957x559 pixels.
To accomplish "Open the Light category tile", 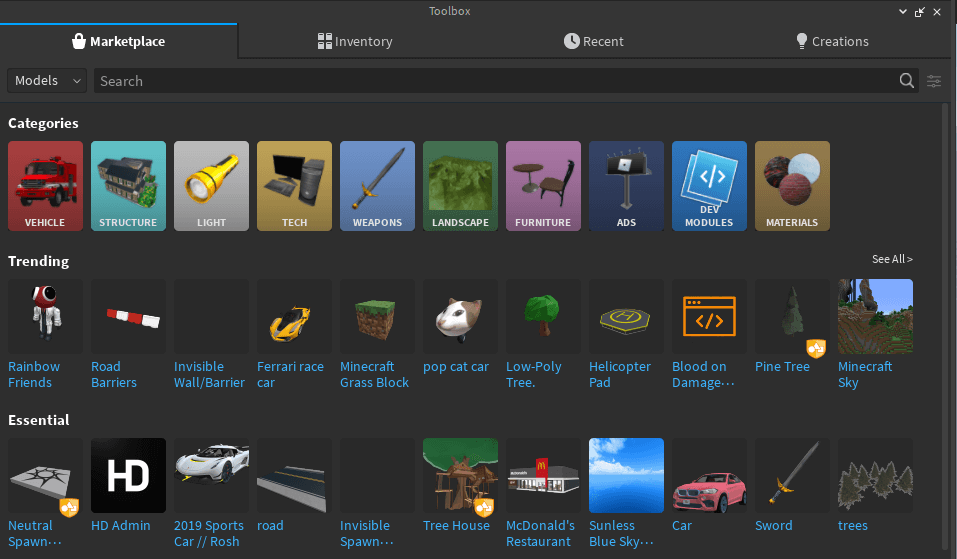I will pos(211,186).
